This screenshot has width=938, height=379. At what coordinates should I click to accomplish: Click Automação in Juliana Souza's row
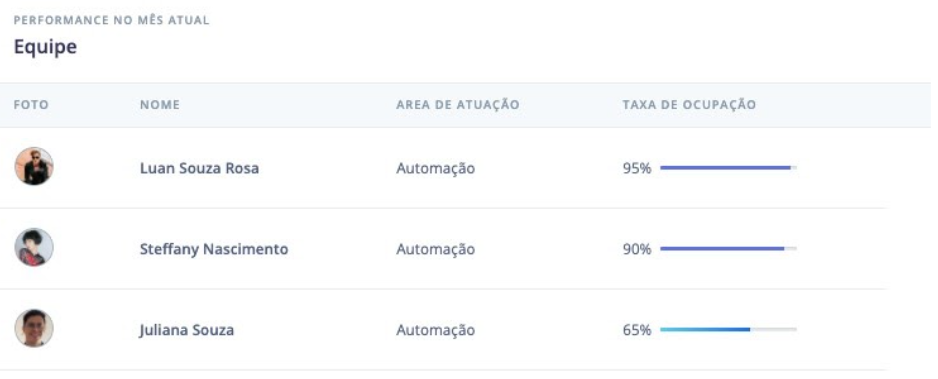(436, 330)
